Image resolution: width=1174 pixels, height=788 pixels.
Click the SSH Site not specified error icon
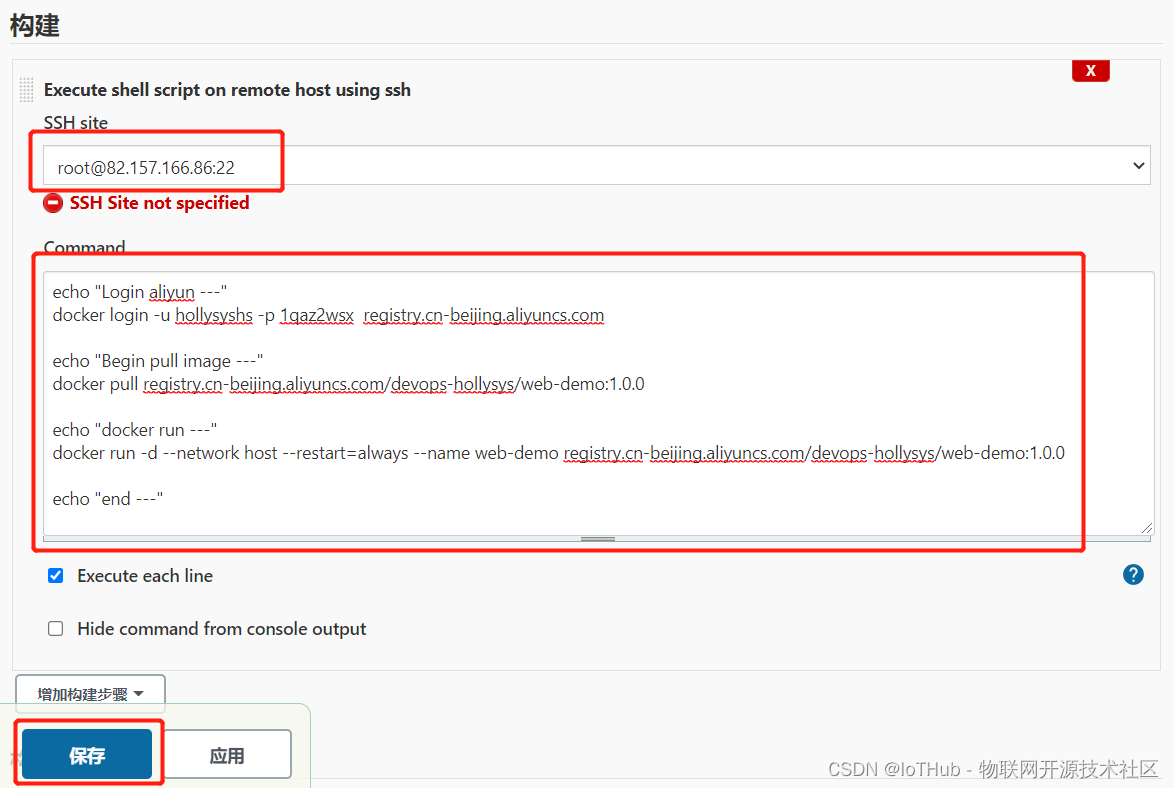pyautogui.click(x=52, y=203)
